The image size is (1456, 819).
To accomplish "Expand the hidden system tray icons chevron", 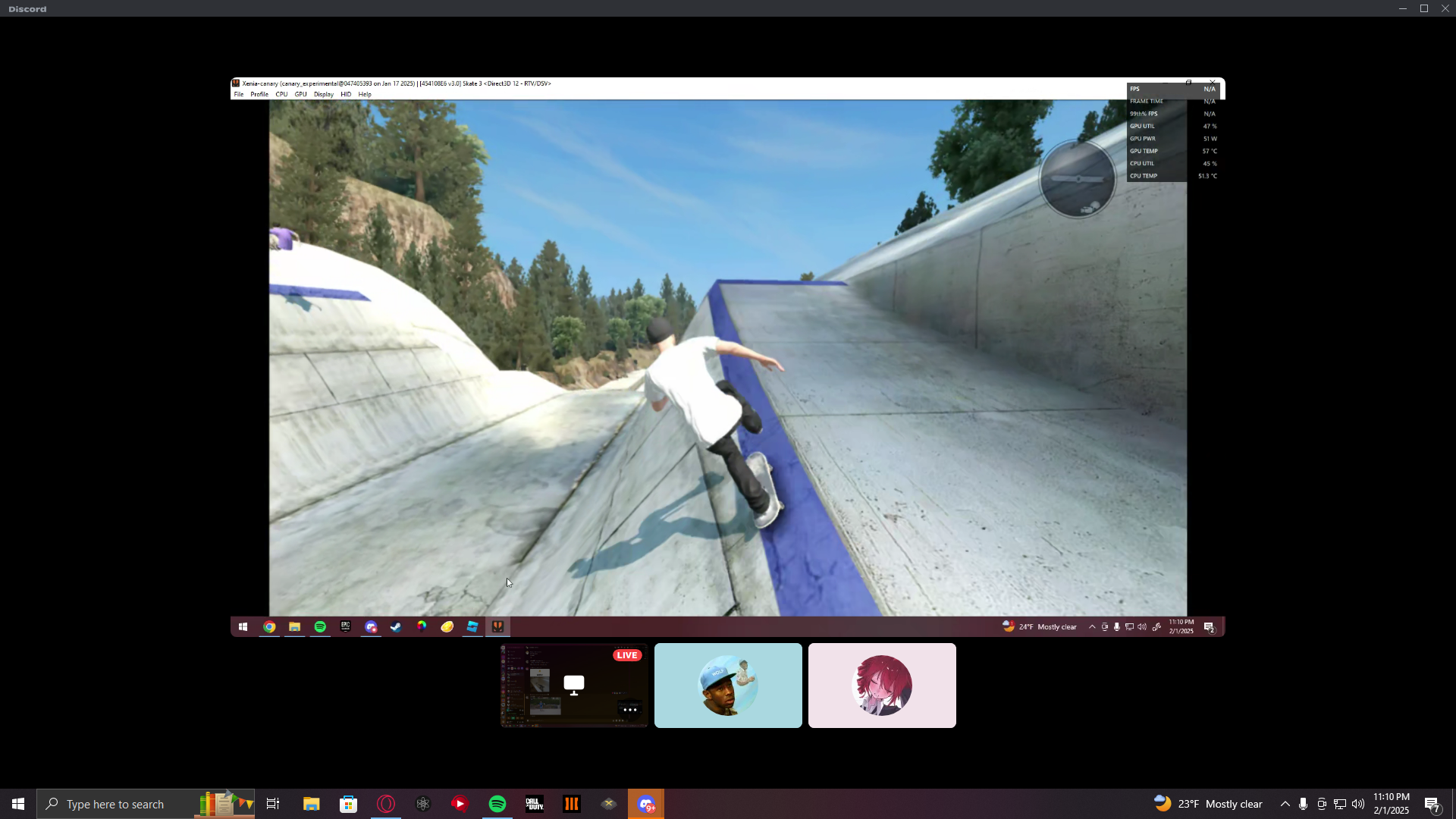I will pyautogui.click(x=1285, y=804).
